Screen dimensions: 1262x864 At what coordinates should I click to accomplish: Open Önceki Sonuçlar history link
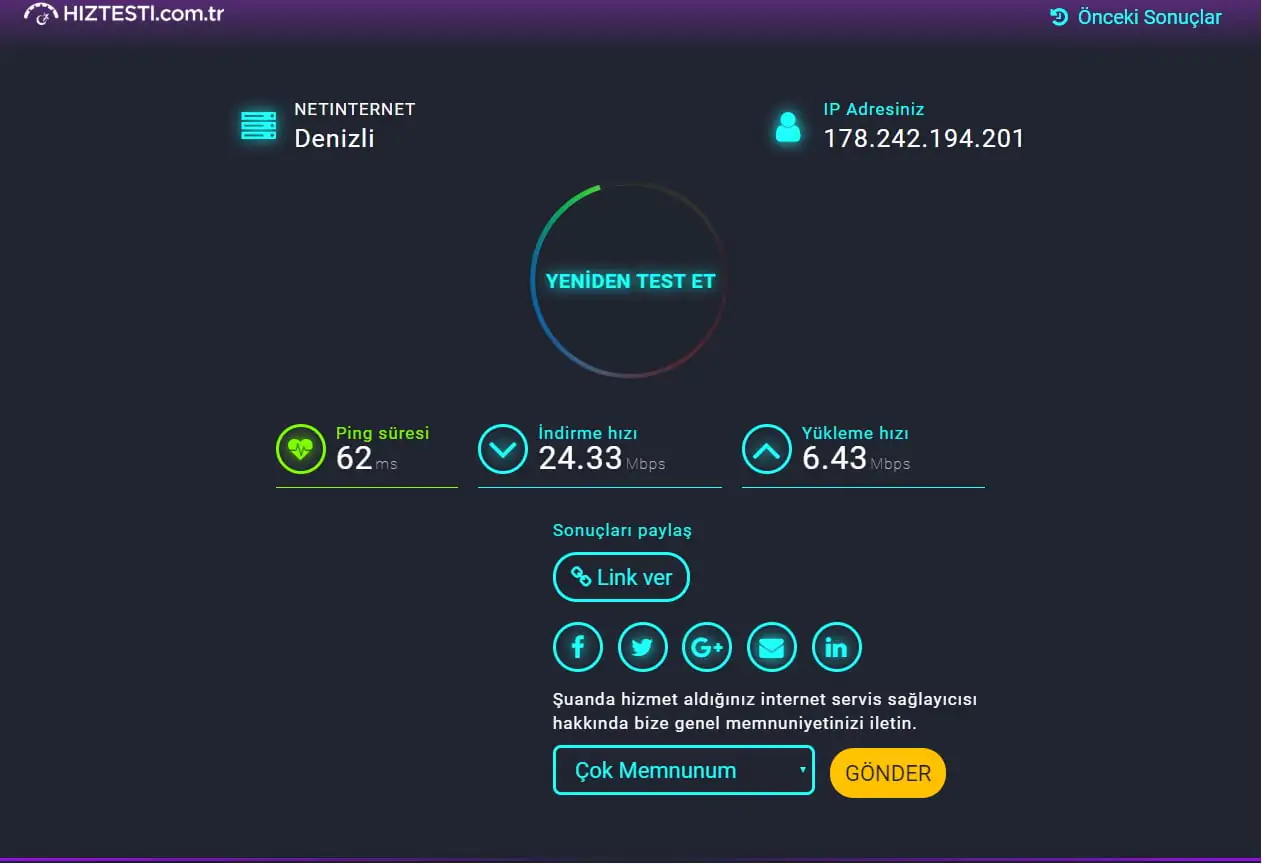coord(1135,16)
